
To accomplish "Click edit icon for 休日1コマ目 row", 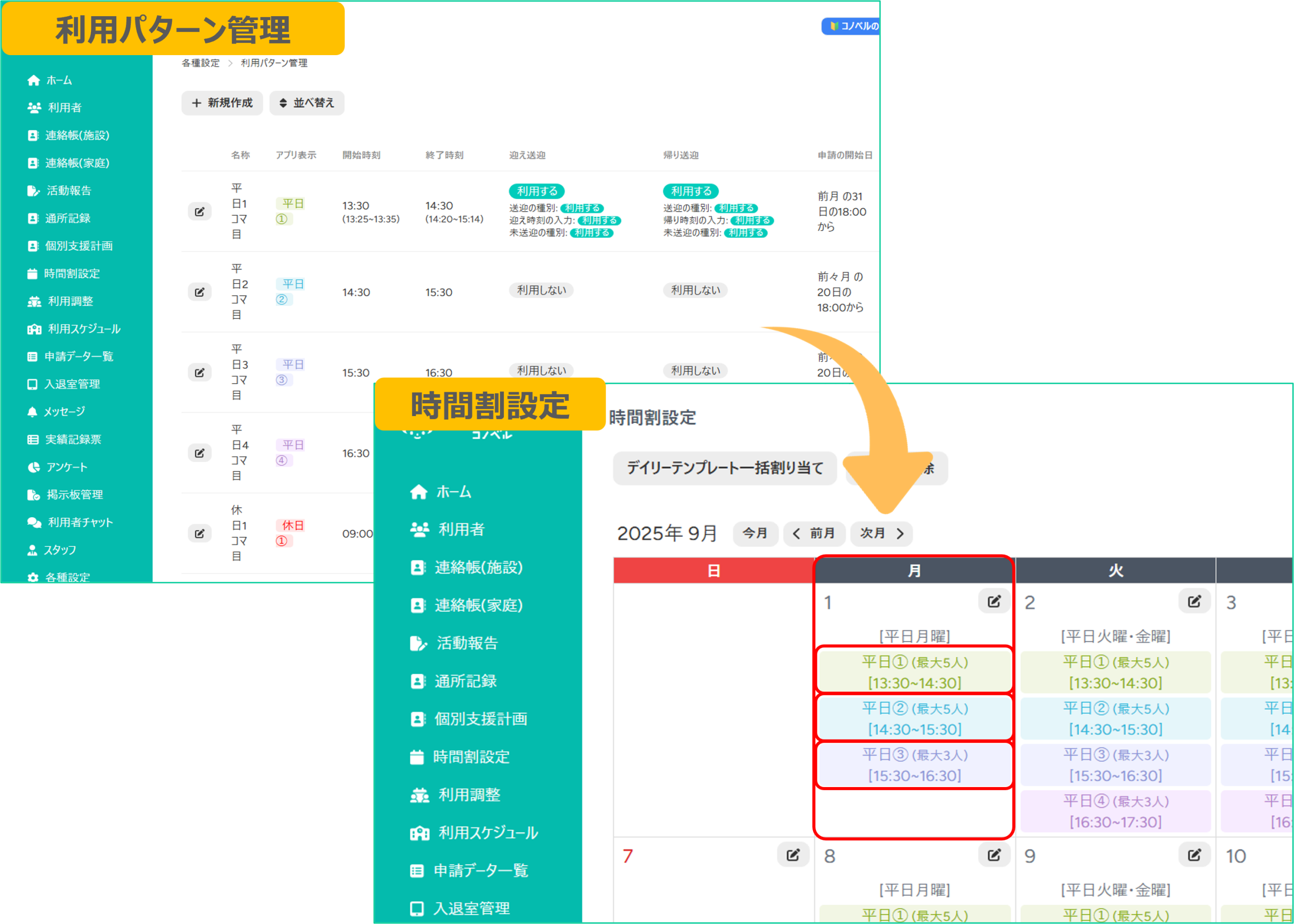I will click(200, 534).
